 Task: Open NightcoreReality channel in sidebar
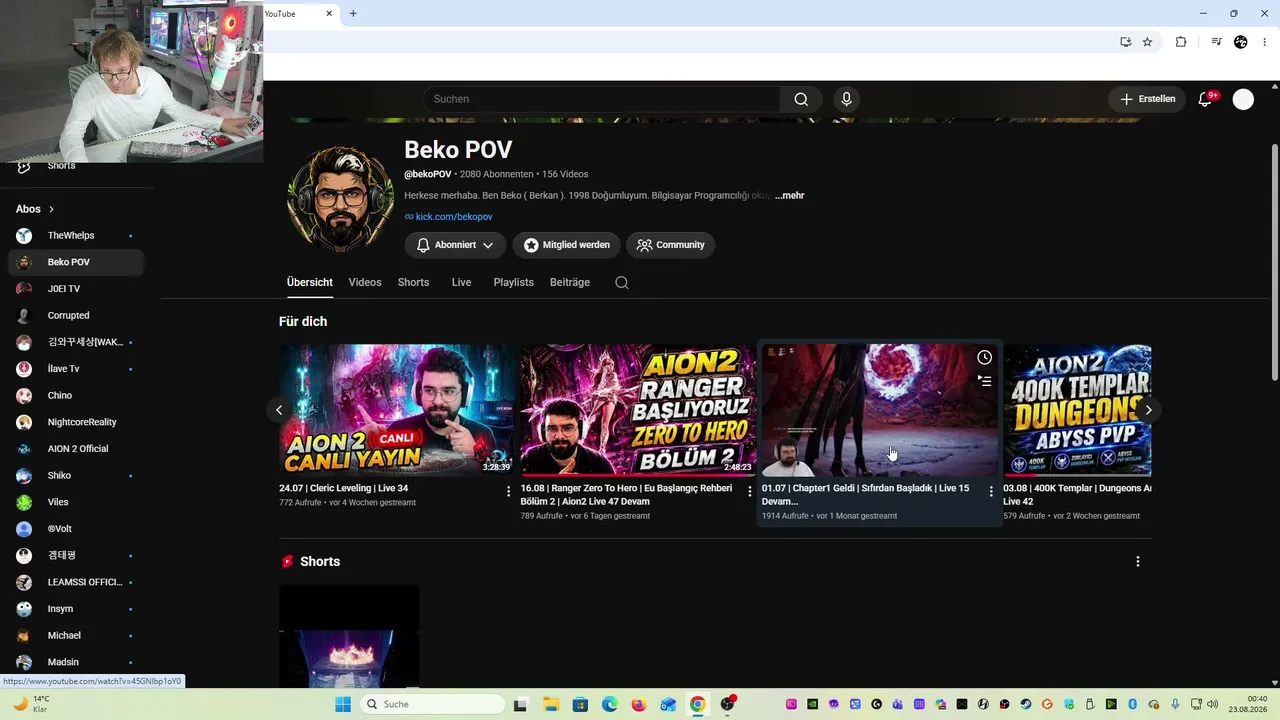pos(76,422)
